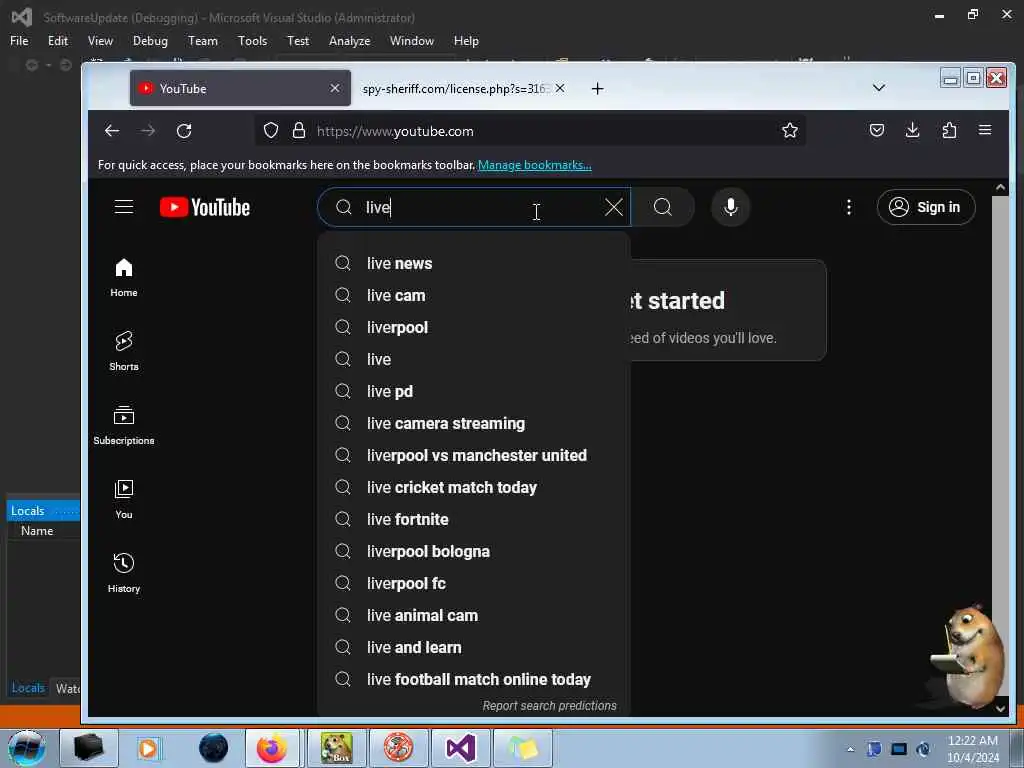Open Manage bookmarks link
Screen dimensions: 1024x768
point(534,165)
